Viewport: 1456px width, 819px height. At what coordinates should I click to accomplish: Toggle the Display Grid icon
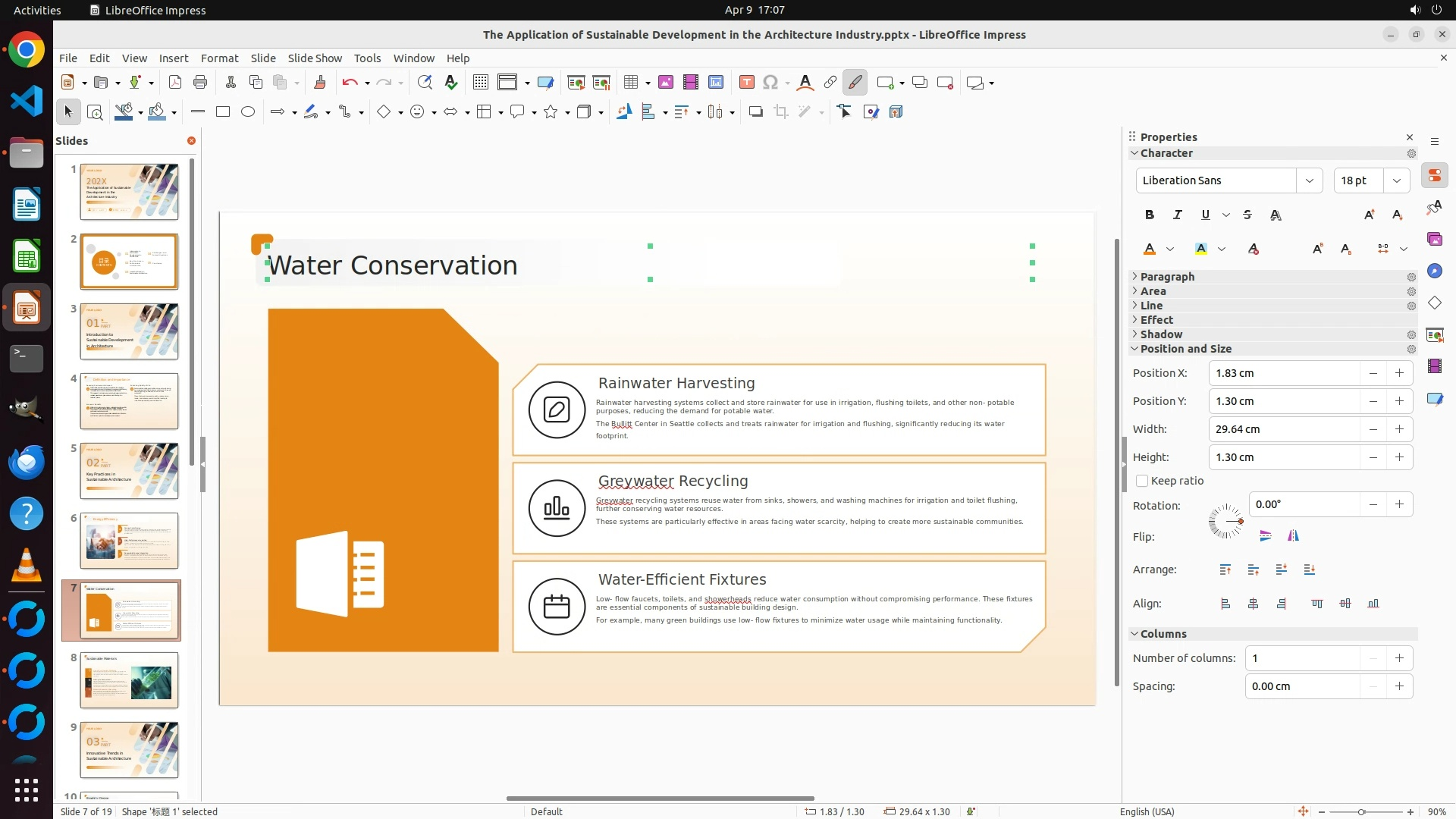(481, 83)
